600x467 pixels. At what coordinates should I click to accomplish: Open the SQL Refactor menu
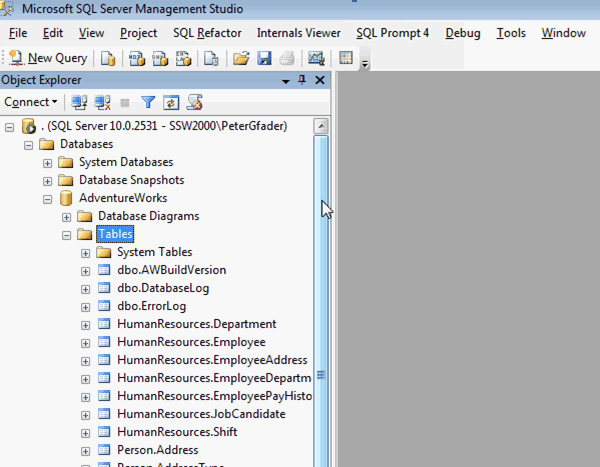coord(207,33)
